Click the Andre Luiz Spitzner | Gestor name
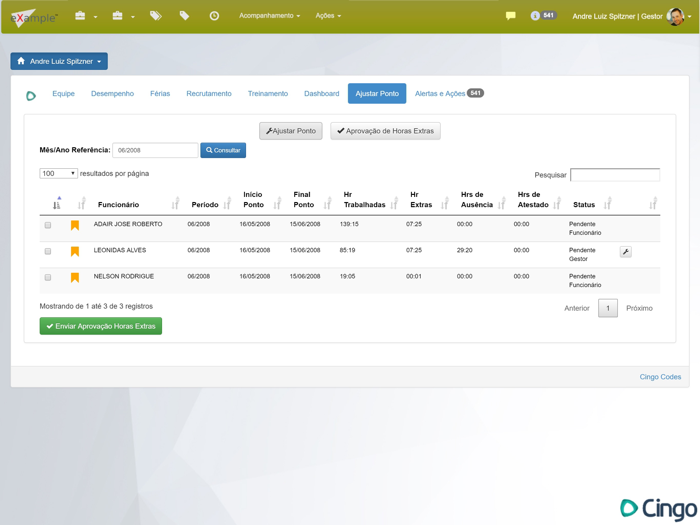Screen dimensions: 700x525 (617, 17)
